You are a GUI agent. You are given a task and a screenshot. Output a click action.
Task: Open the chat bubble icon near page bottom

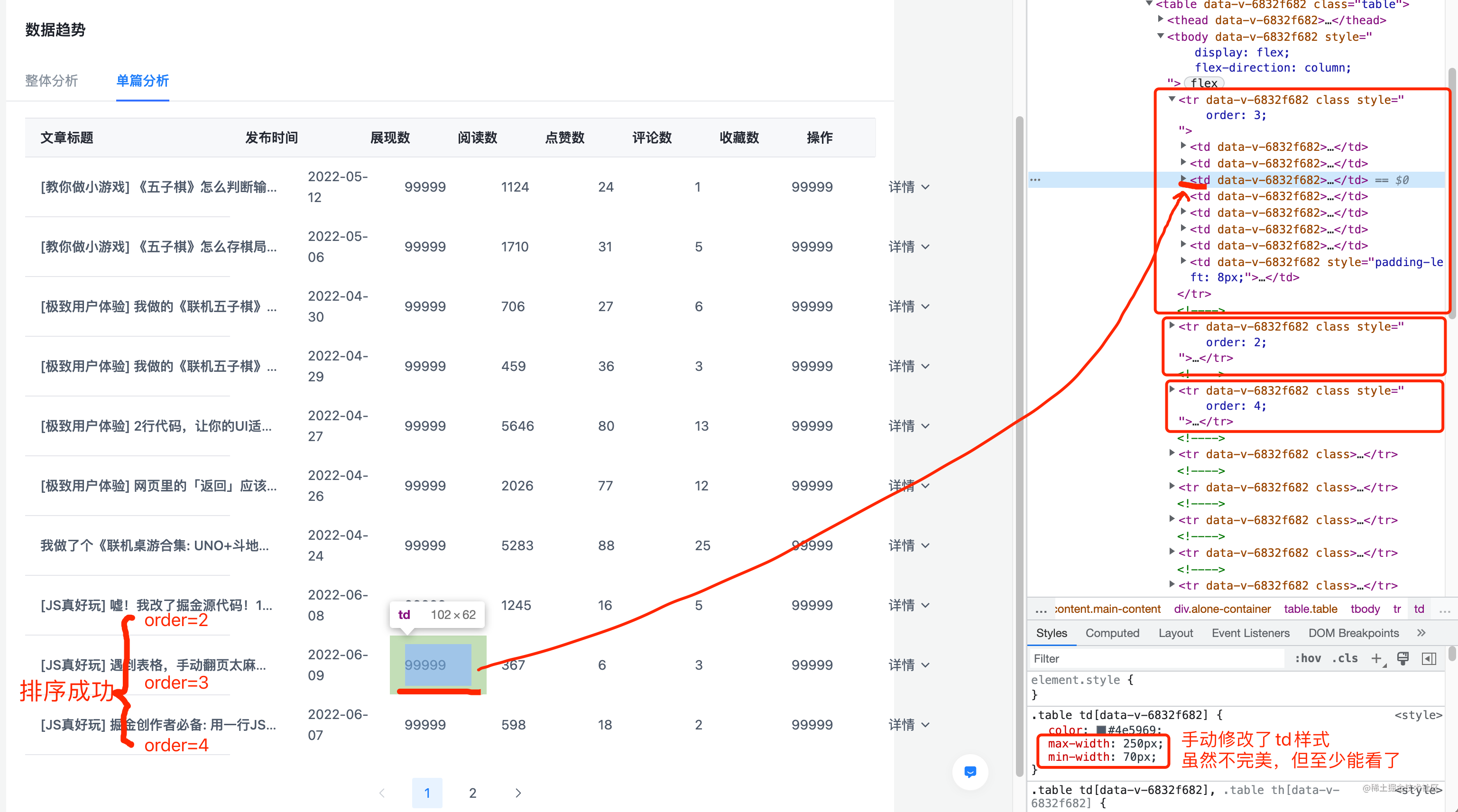coord(970,772)
